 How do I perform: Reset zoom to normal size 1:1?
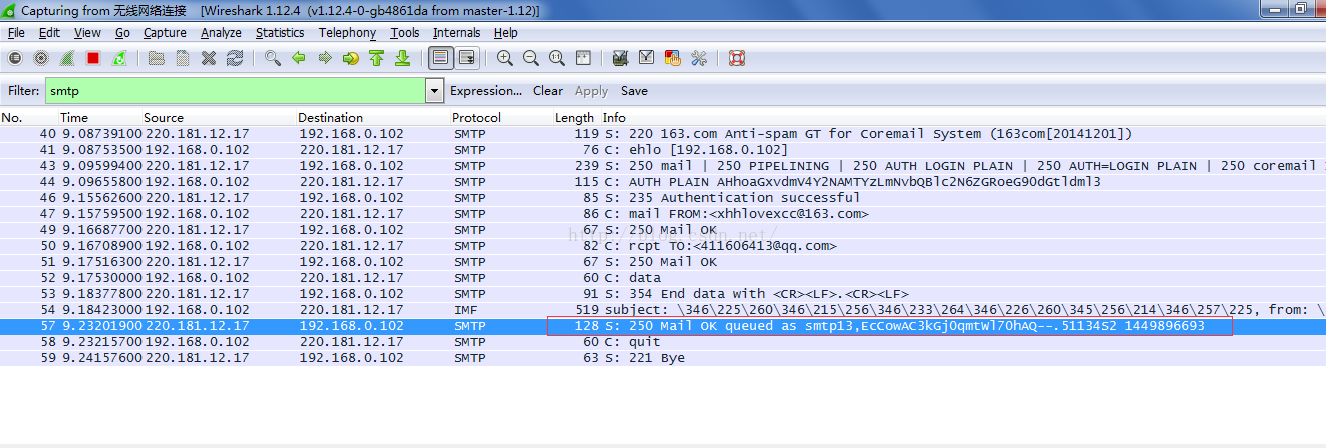point(557,58)
